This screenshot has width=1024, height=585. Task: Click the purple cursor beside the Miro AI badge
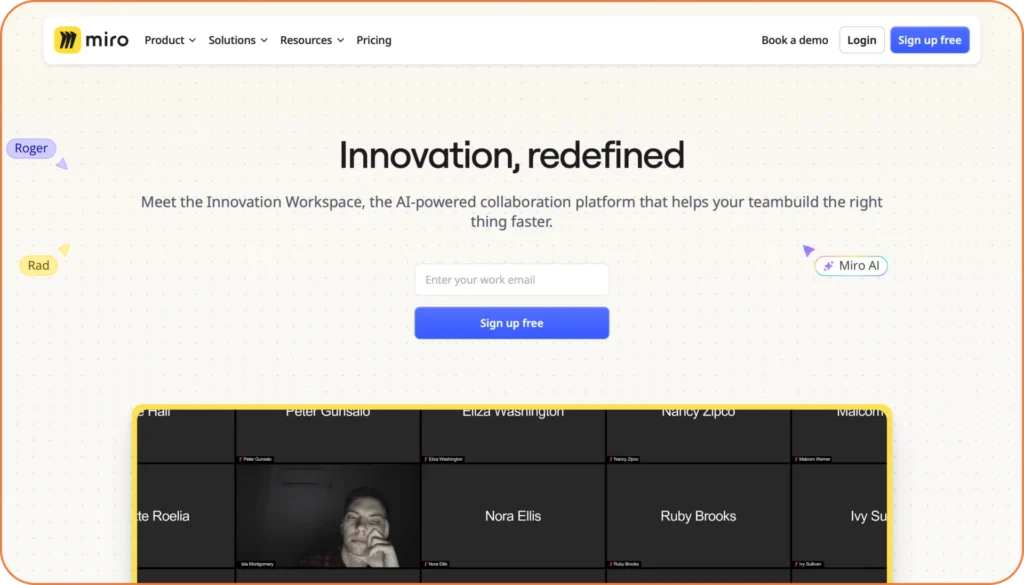806,249
